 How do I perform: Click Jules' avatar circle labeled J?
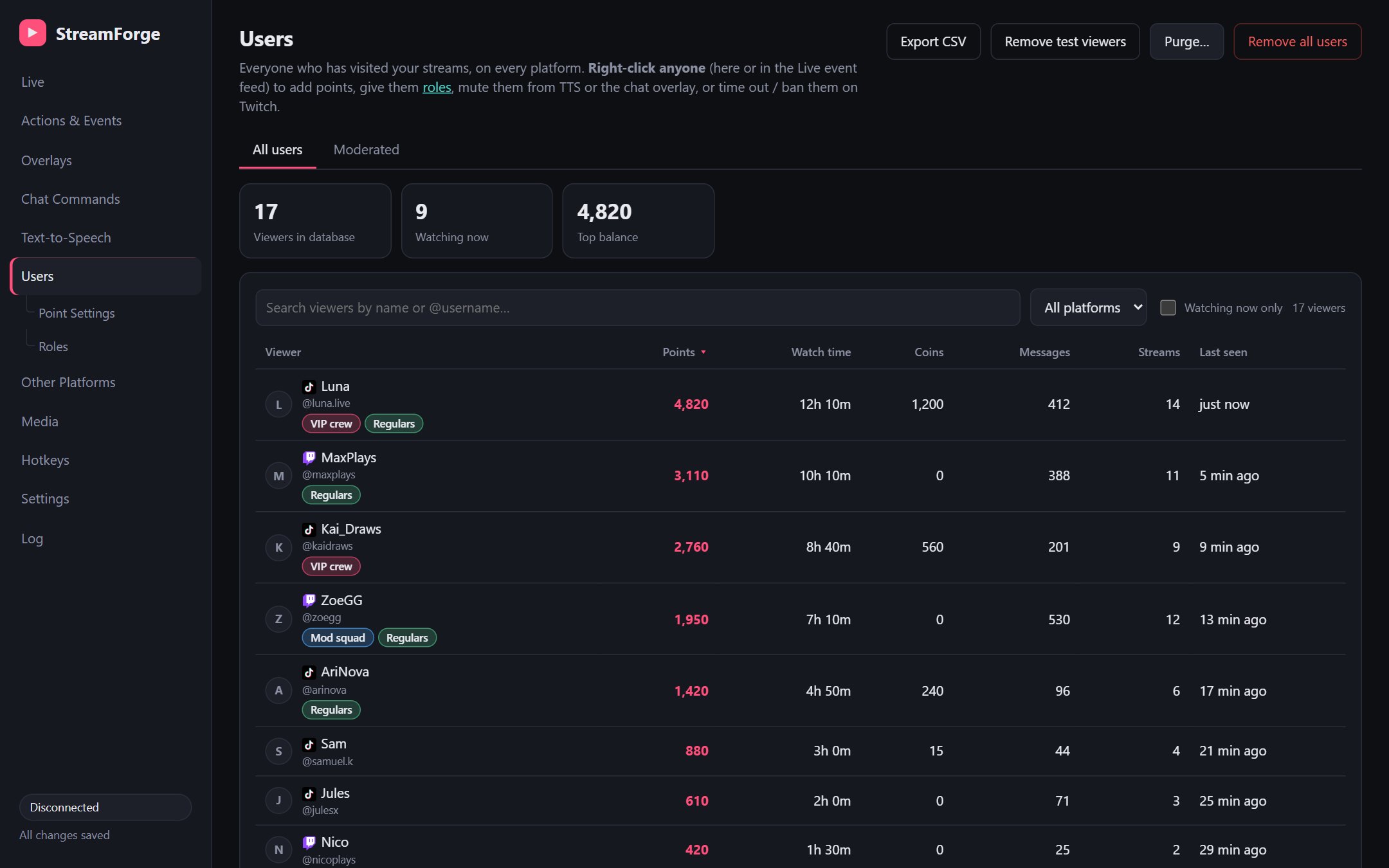(x=278, y=800)
